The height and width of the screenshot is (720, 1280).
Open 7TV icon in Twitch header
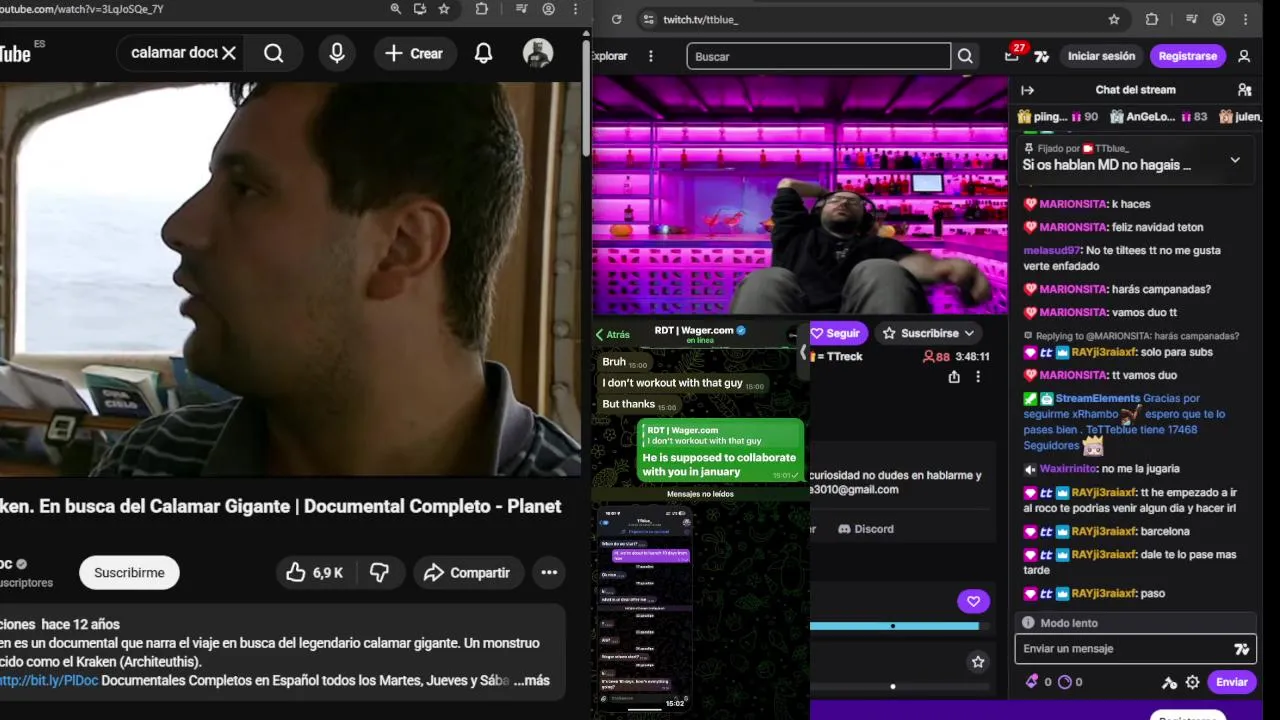pyautogui.click(x=1042, y=57)
